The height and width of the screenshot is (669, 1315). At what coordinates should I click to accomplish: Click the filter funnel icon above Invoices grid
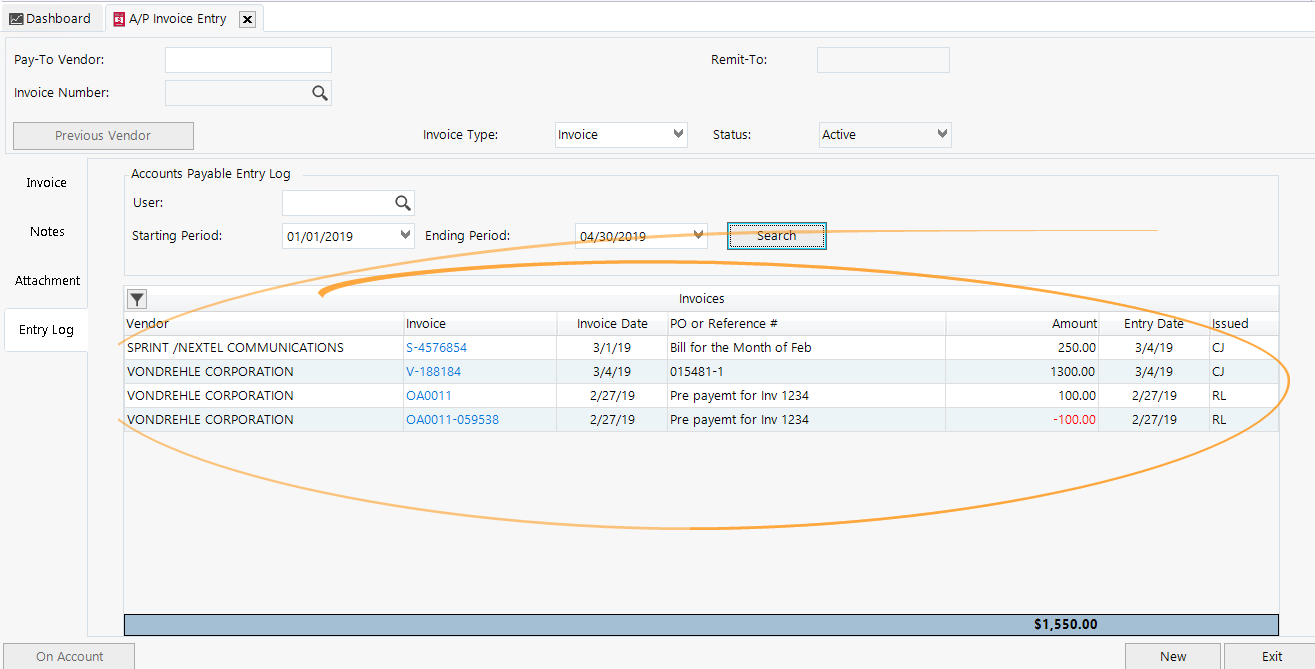tap(136, 298)
